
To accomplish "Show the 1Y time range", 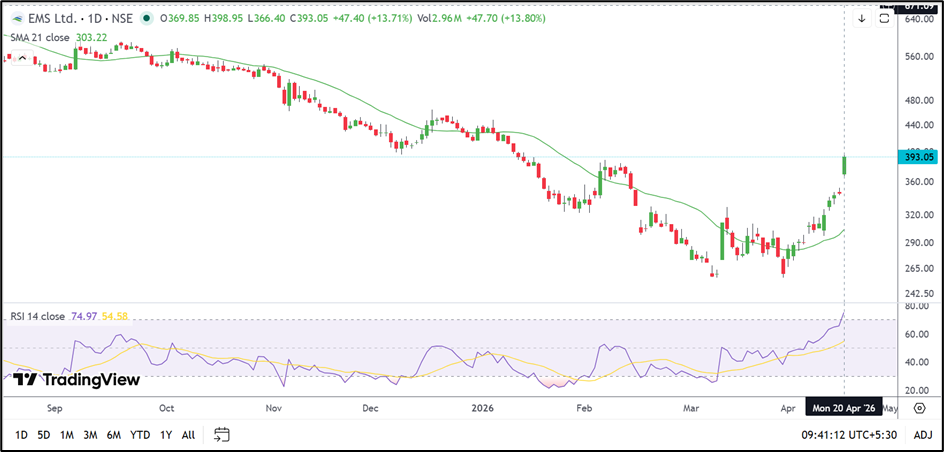I will (x=165, y=435).
